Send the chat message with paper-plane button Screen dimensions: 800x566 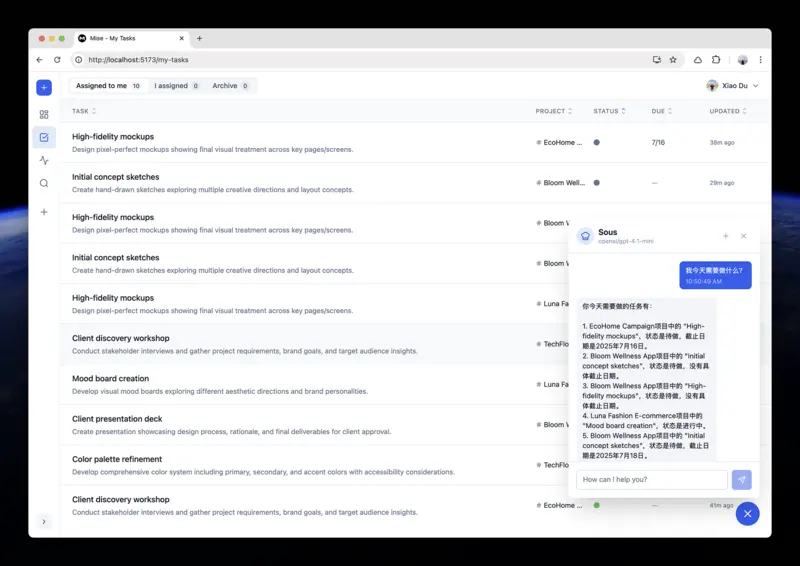741,480
